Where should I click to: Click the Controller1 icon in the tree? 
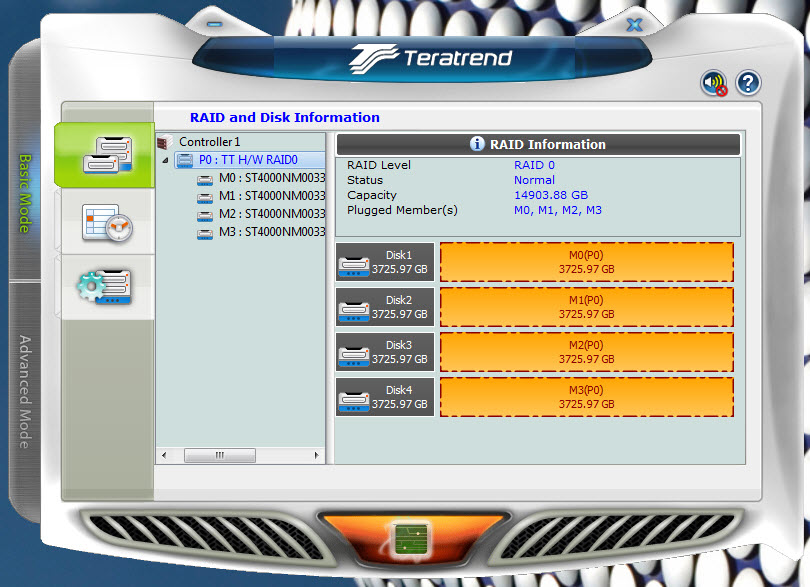[x=165, y=142]
